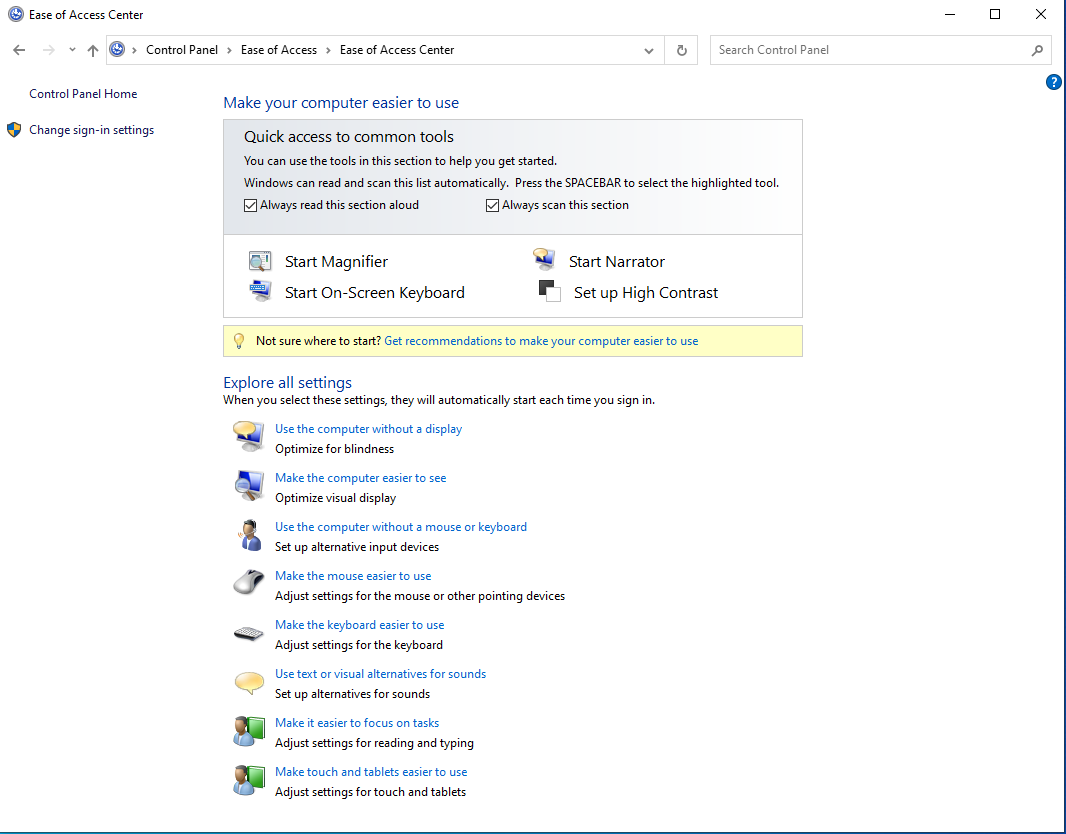Click the Forward navigation arrow
This screenshot has height=834, width=1066.
(x=48, y=50)
